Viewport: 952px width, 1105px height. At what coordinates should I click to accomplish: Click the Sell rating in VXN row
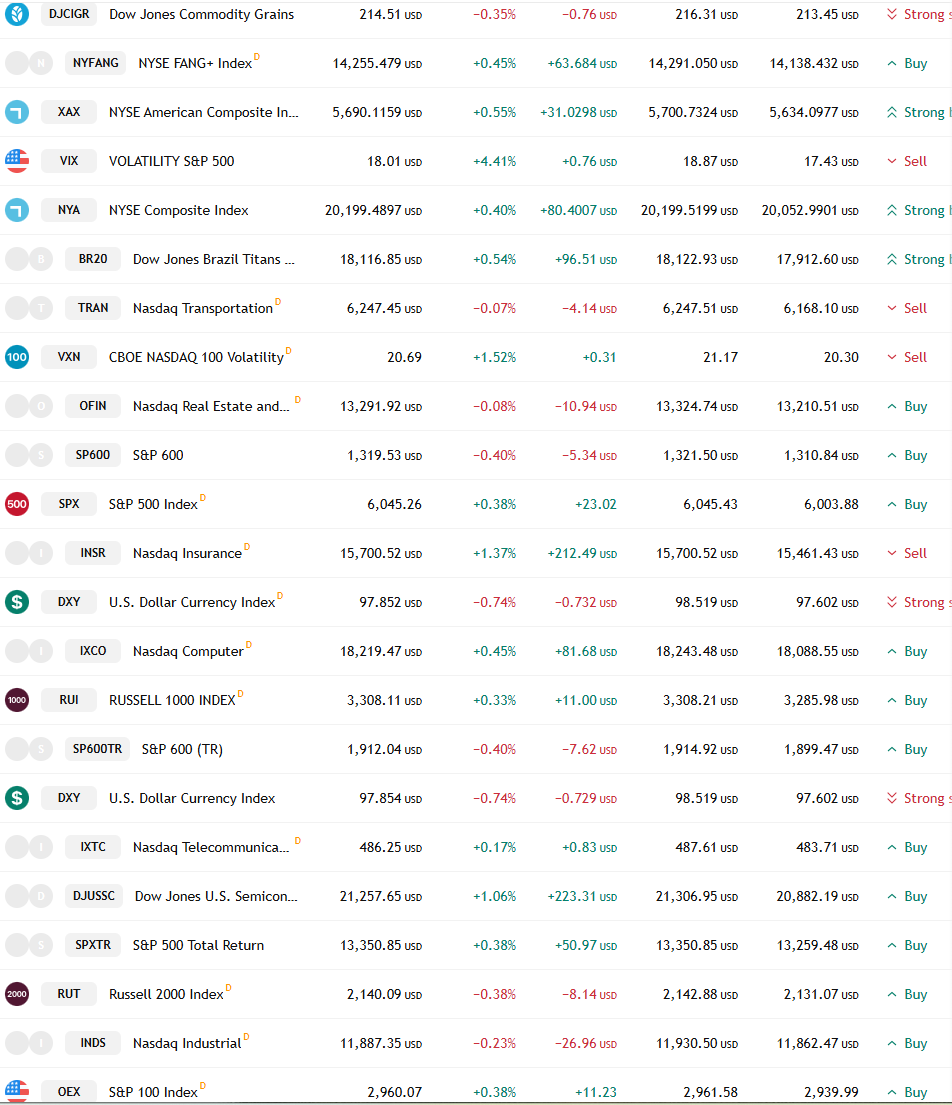pyautogui.click(x=915, y=357)
